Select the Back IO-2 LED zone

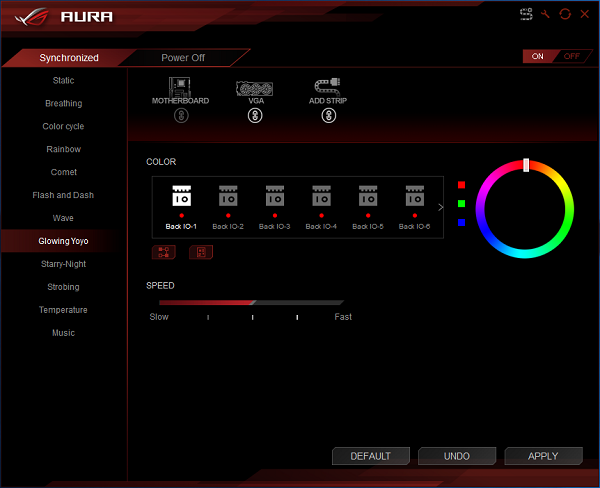tap(228, 207)
